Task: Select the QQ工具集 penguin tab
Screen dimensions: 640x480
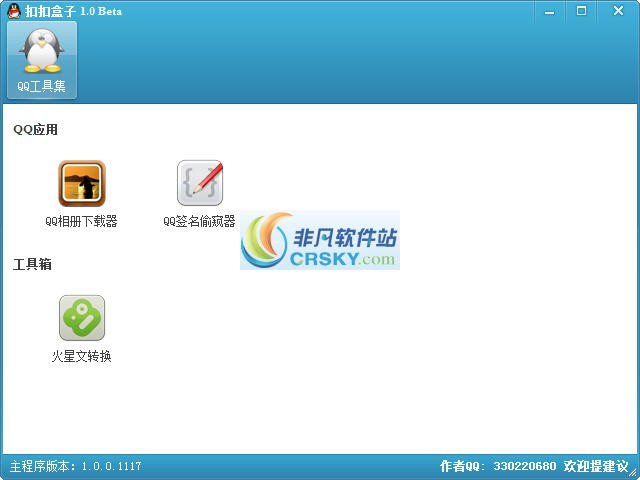Action: point(42,60)
